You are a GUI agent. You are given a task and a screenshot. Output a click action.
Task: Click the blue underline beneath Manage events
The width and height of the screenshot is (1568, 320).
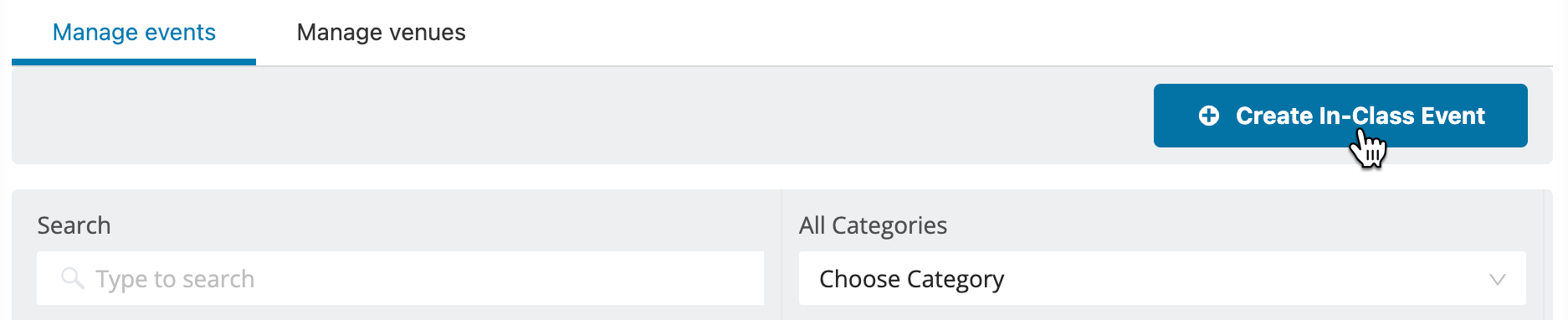134,62
